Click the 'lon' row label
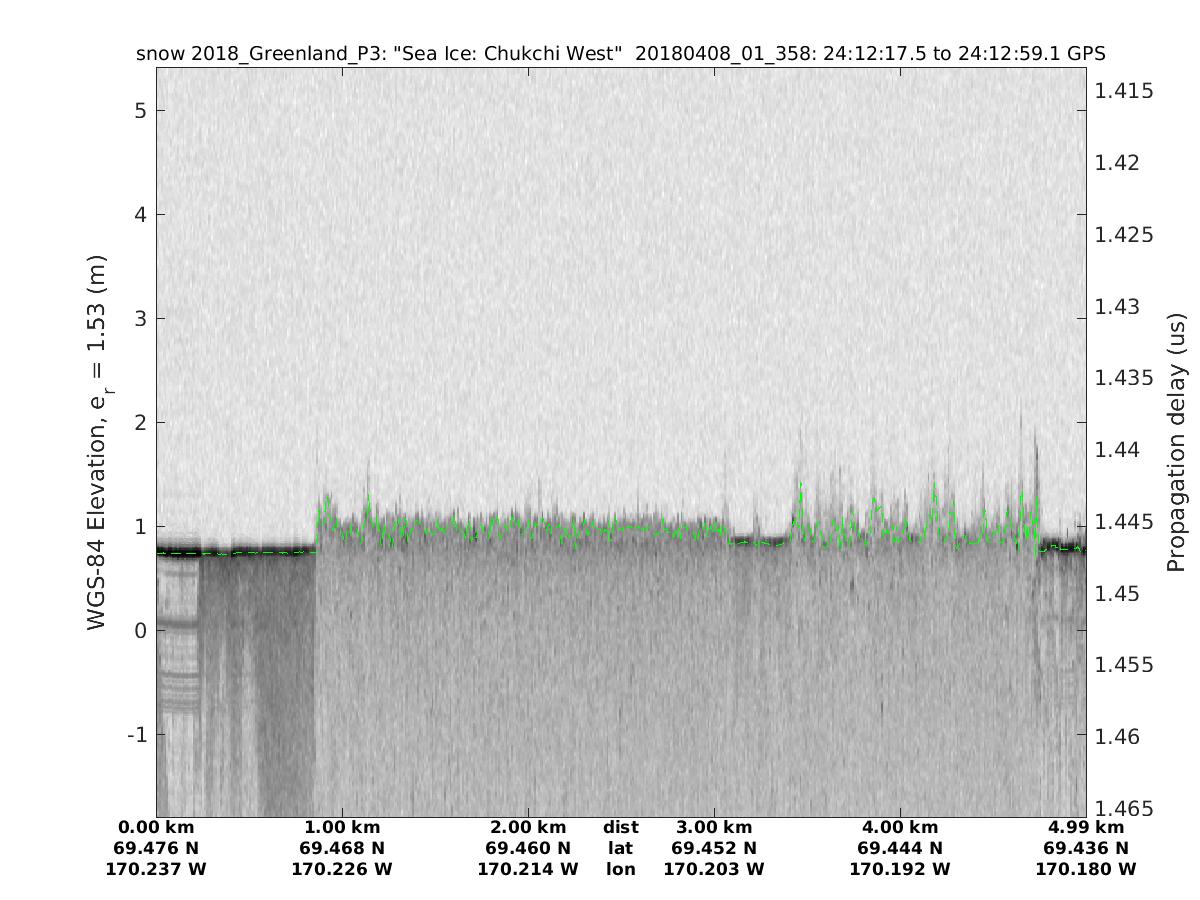The image size is (1200, 900). 621,869
